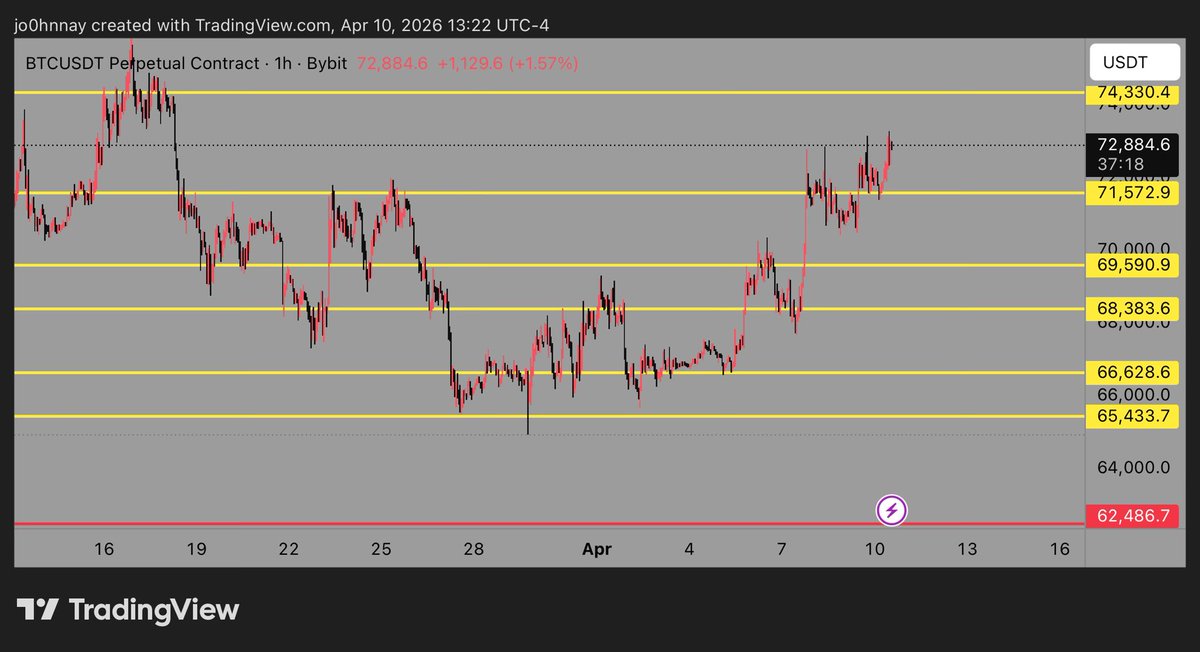The image size is (1200, 652).
Task: Click the 19 date label on time axis
Action: (x=196, y=548)
